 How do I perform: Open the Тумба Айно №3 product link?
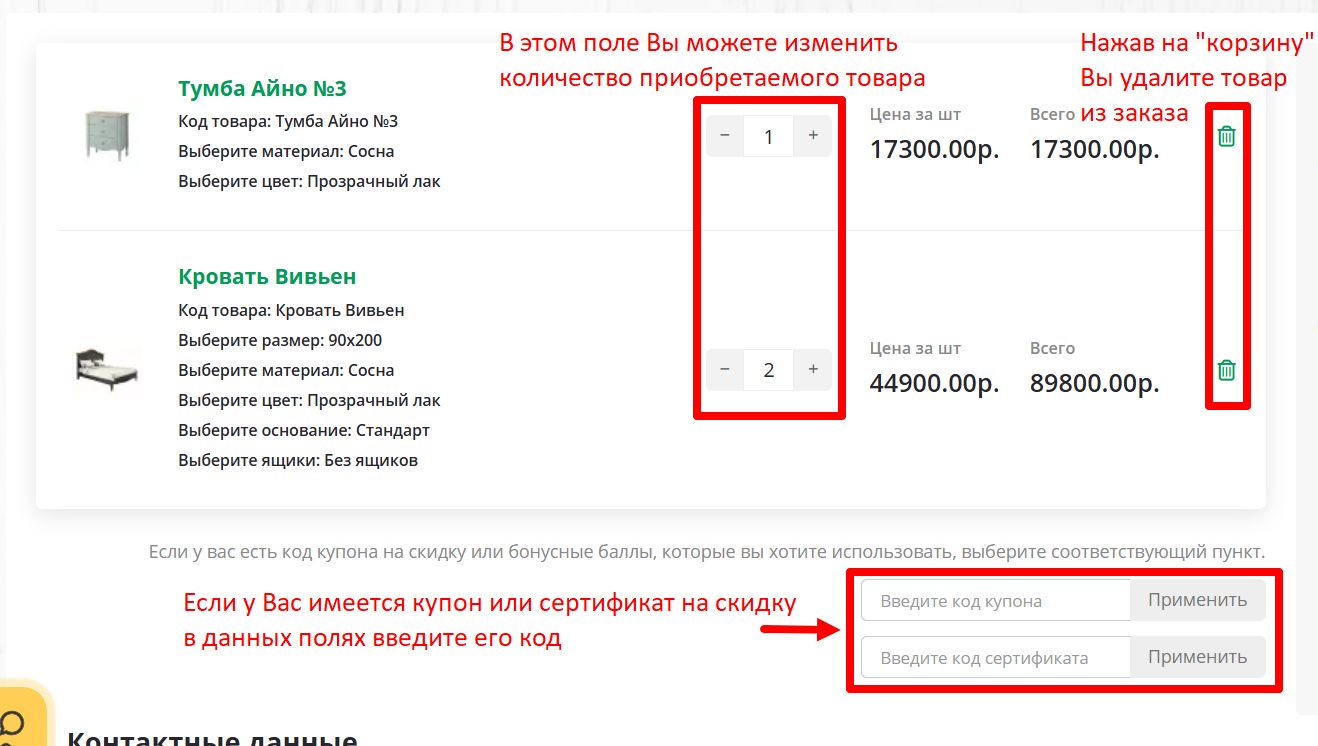[x=262, y=89]
